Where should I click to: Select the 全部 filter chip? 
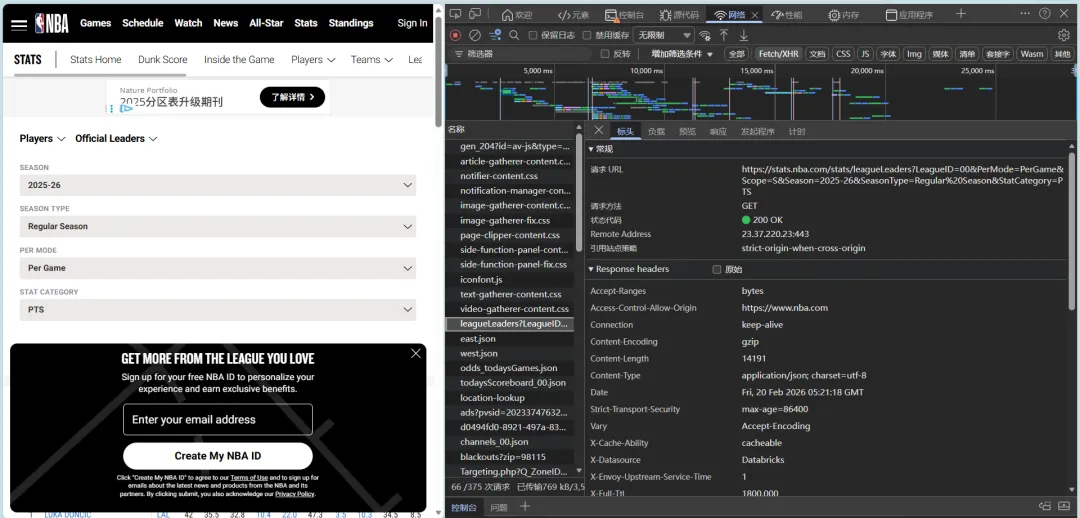point(737,54)
